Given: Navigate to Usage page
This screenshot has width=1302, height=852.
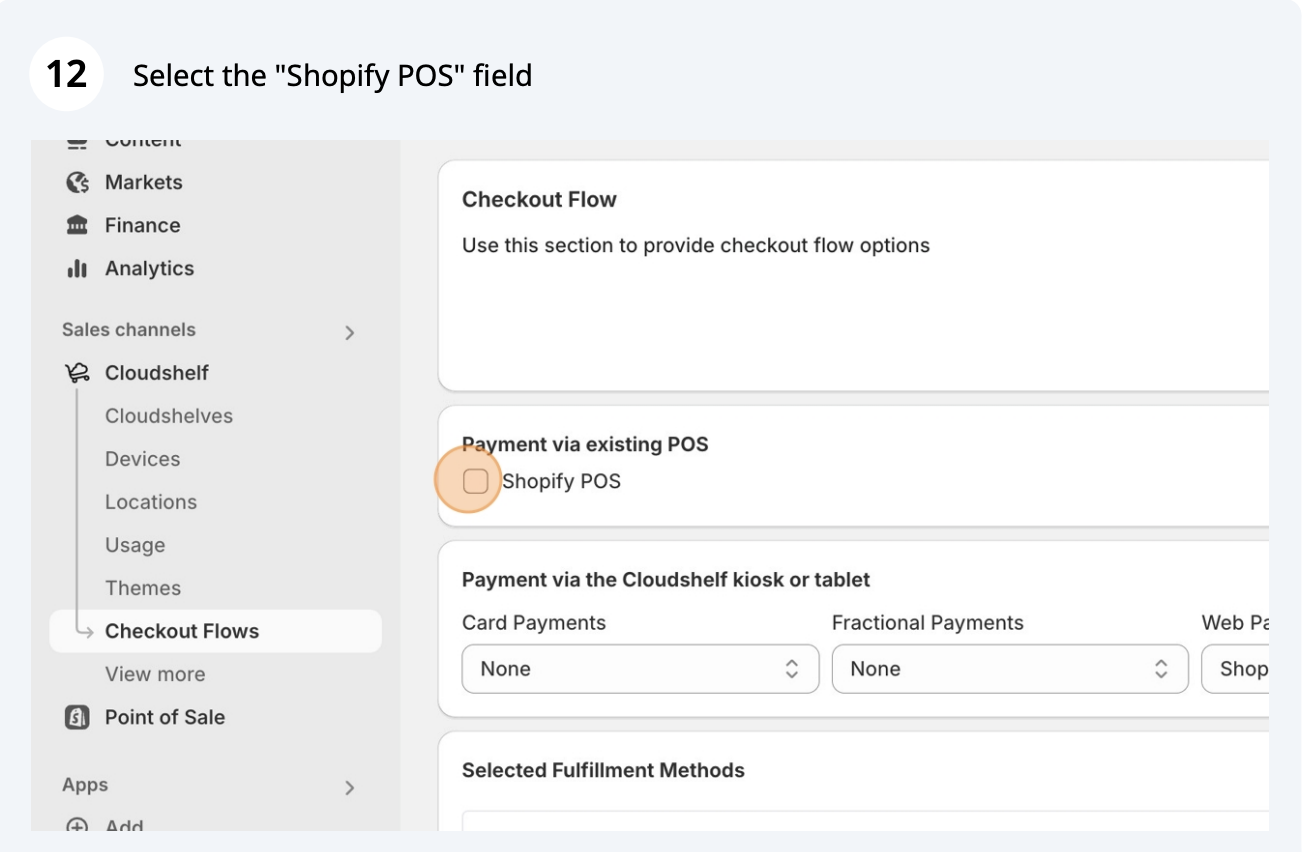Looking at the screenshot, I should (x=135, y=545).
